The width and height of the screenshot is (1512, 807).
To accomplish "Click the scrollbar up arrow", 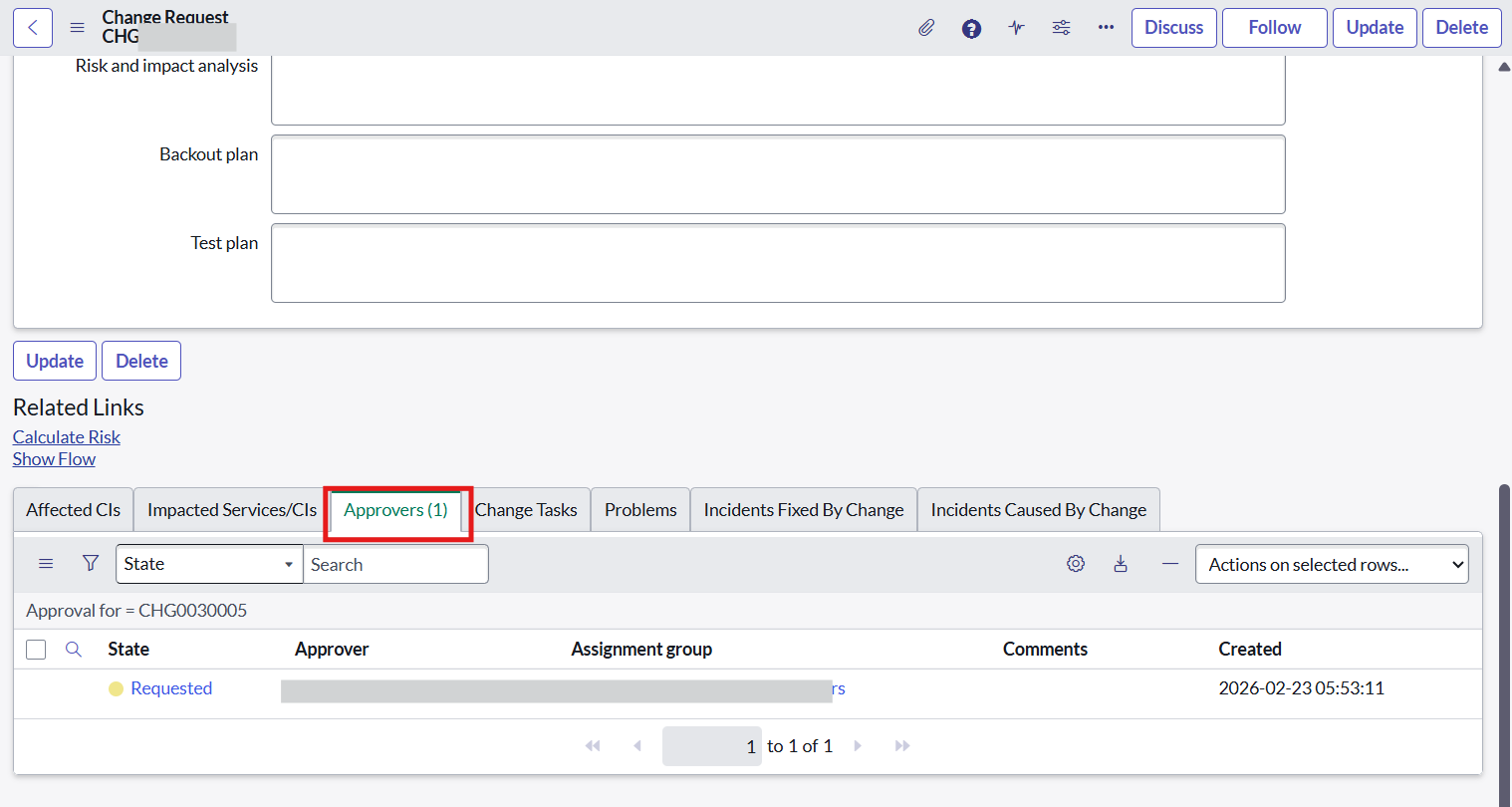I will pyautogui.click(x=1504, y=67).
